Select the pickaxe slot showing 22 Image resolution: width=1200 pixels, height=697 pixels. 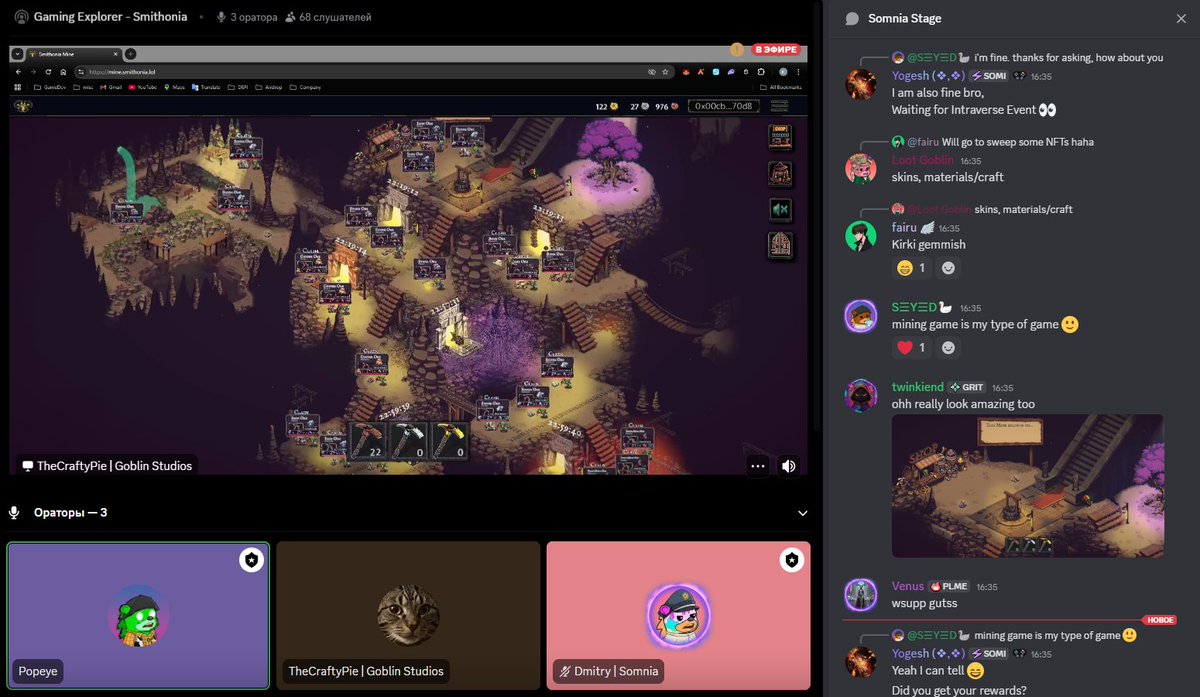pos(366,441)
